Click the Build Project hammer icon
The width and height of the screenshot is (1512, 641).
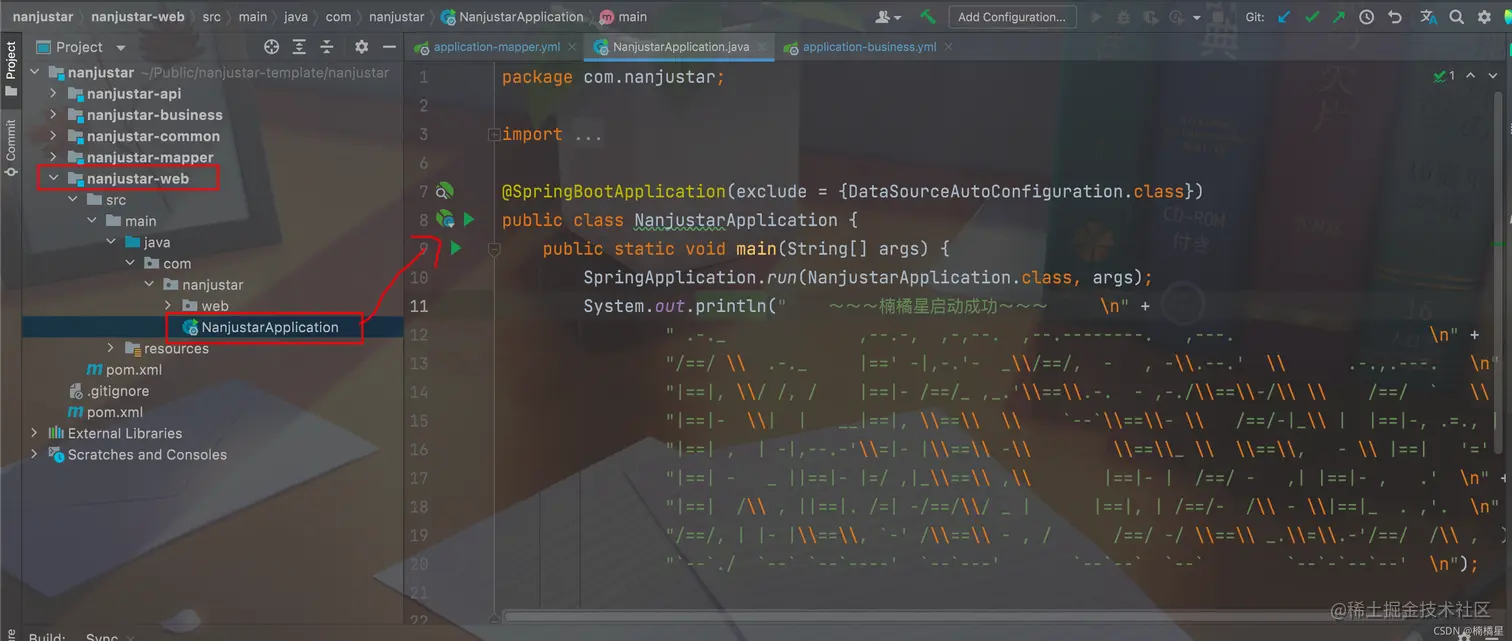928,17
